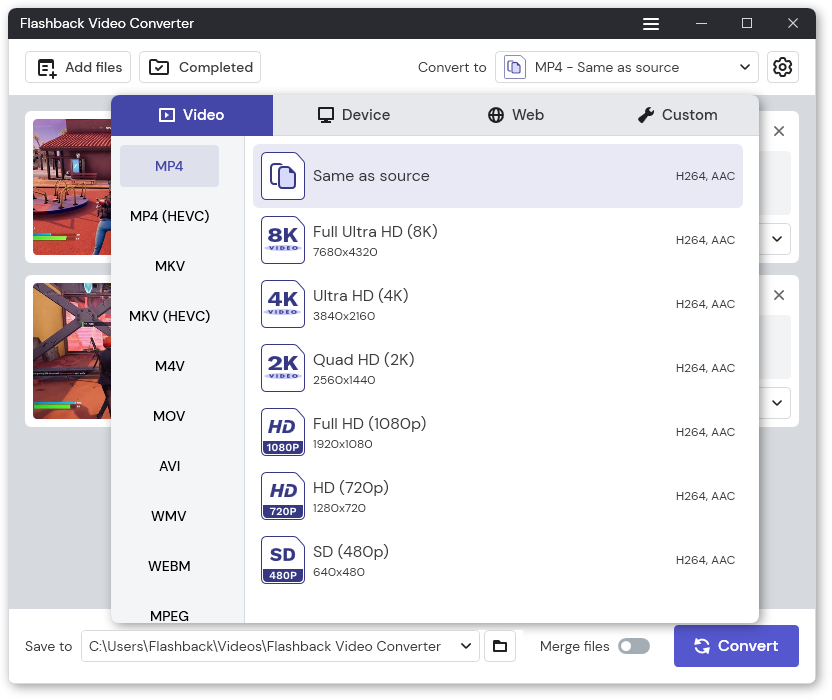
Task: Expand the Convert to format dropdown
Action: pyautogui.click(x=744, y=67)
